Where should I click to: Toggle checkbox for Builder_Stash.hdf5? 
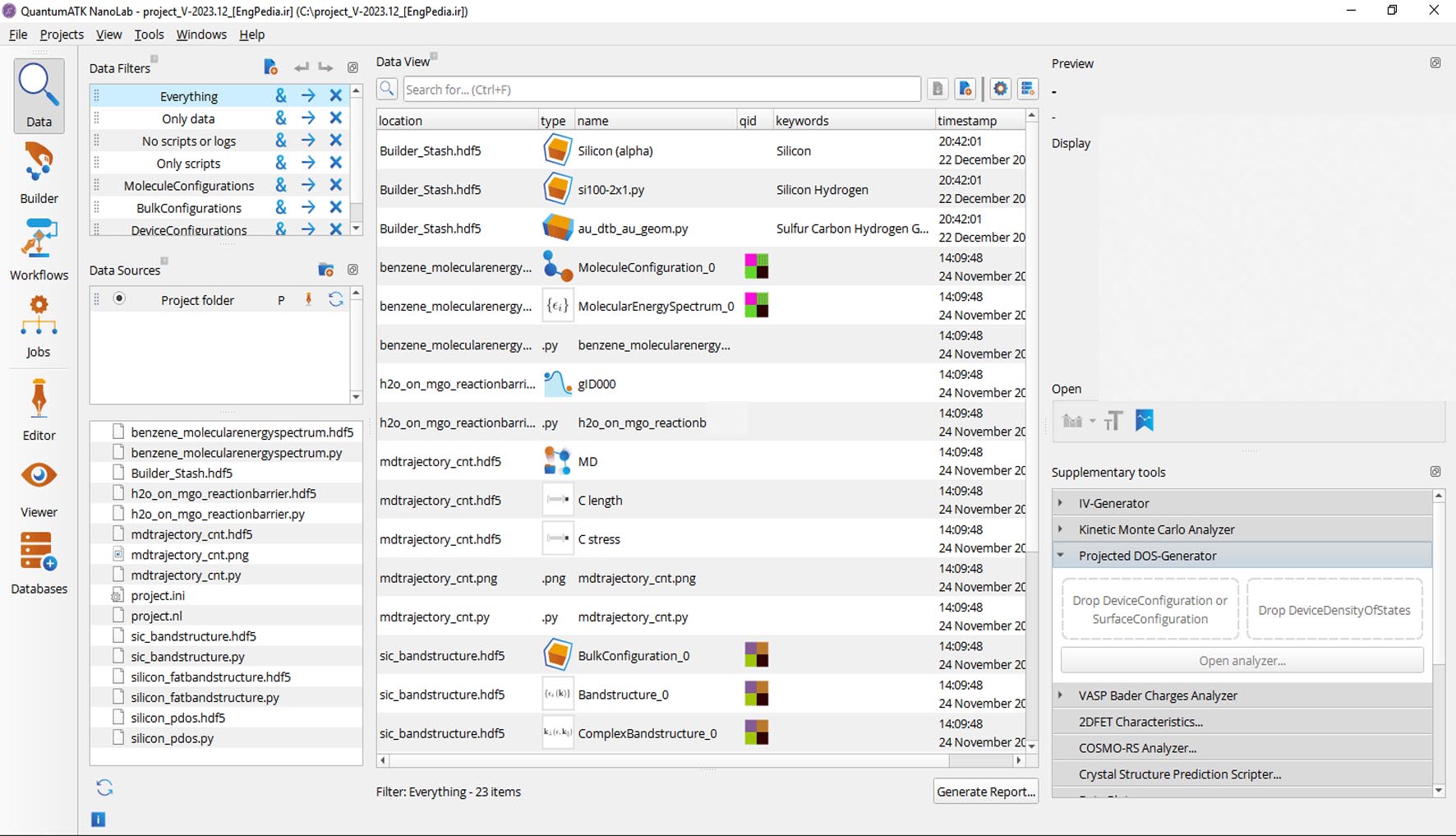[x=118, y=473]
